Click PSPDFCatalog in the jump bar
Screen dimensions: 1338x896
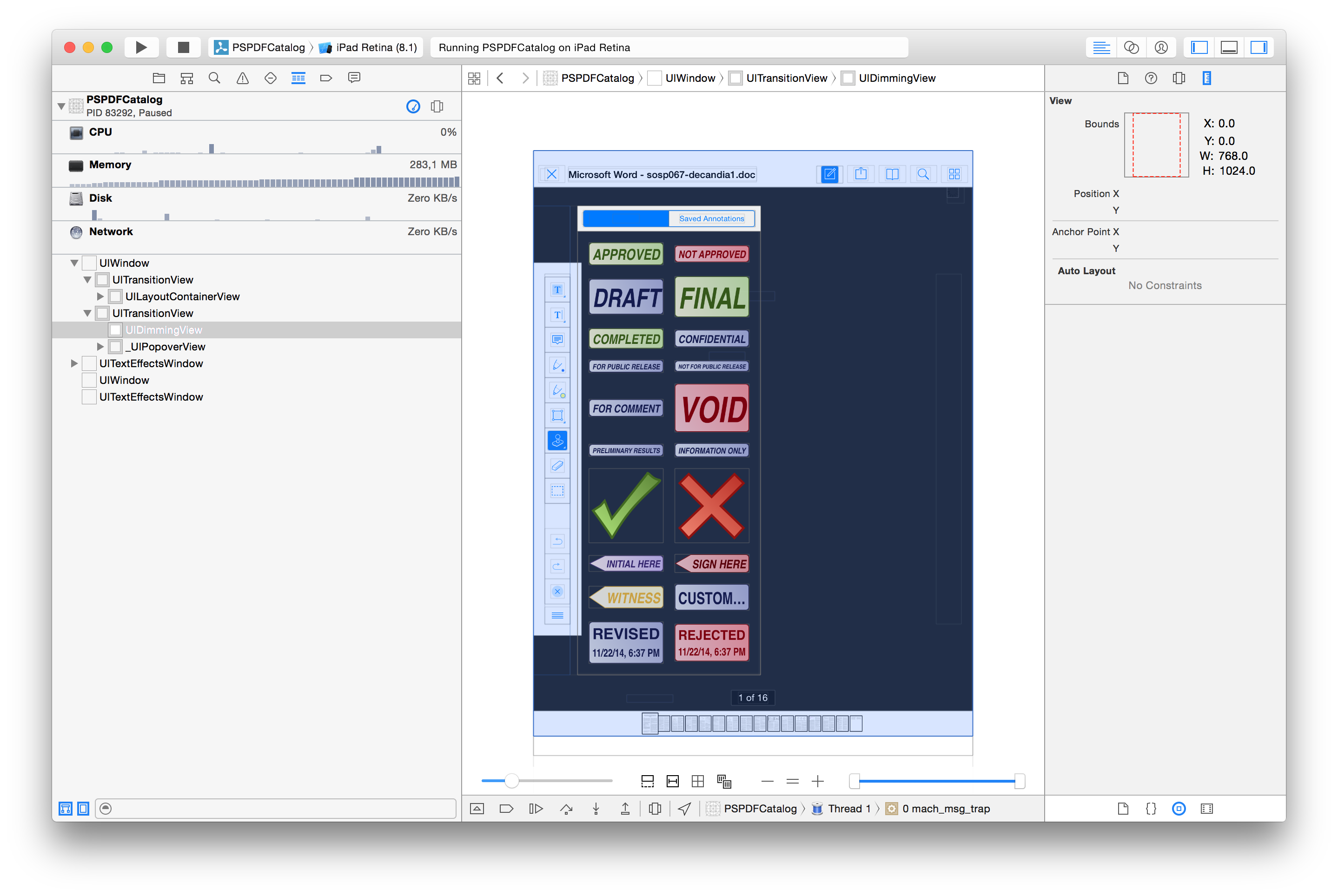pos(590,78)
